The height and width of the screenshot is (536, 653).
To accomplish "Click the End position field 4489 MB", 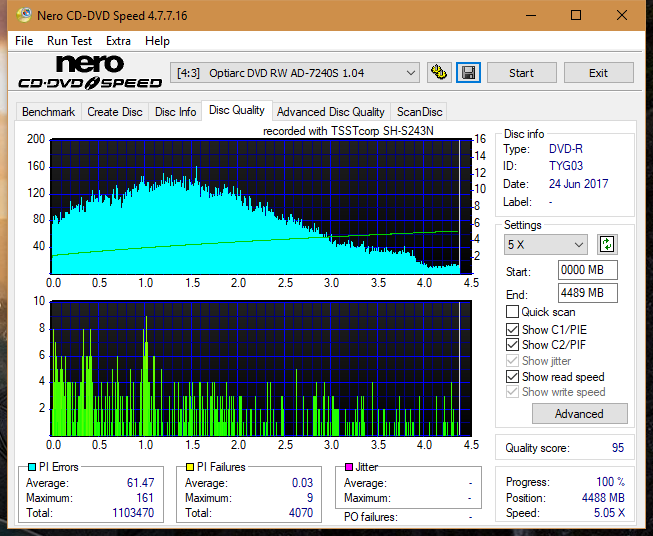I will pos(587,293).
